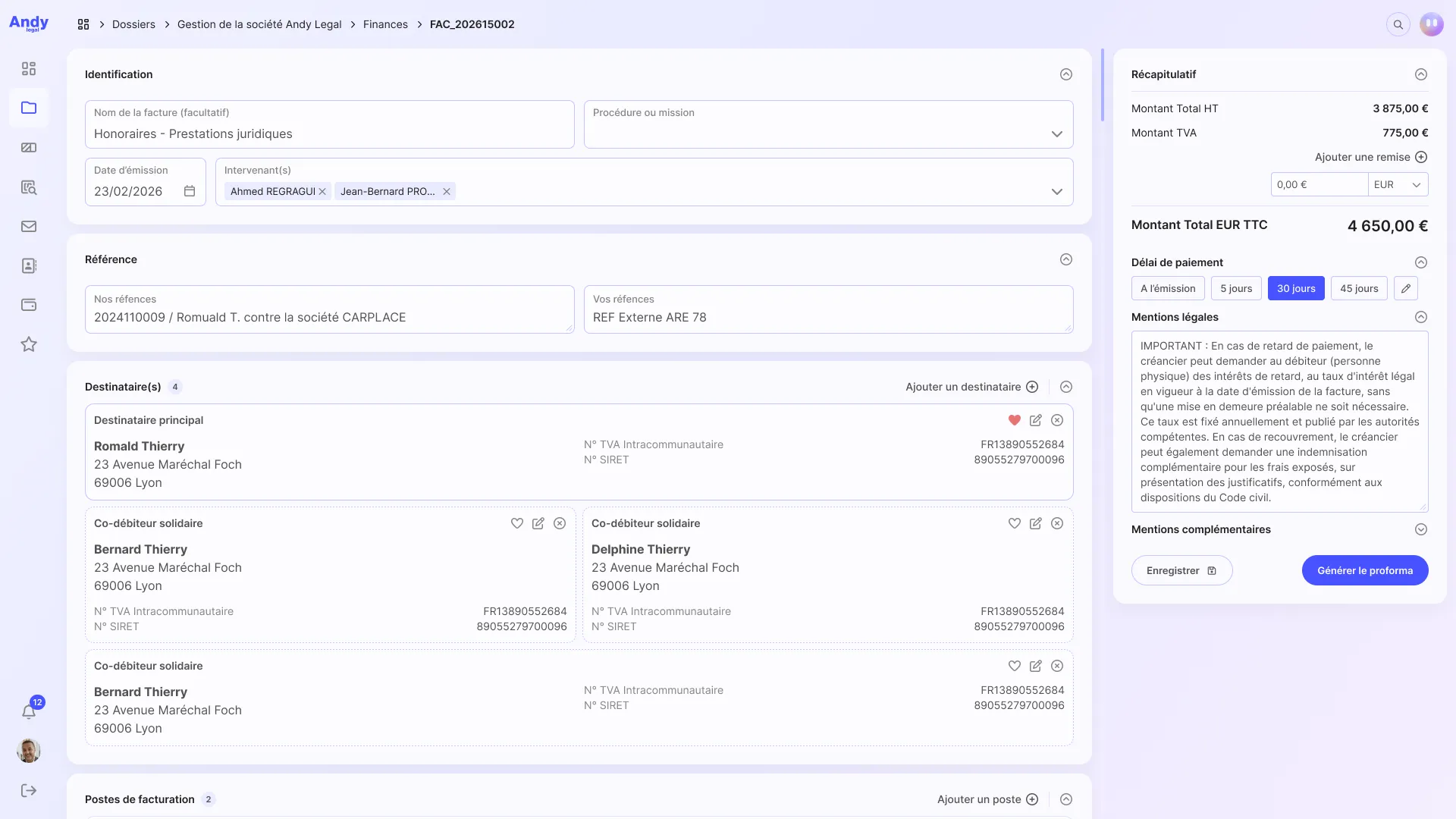
Task: Remove co-débiteur Delphine Thierry
Action: [x=1057, y=523]
